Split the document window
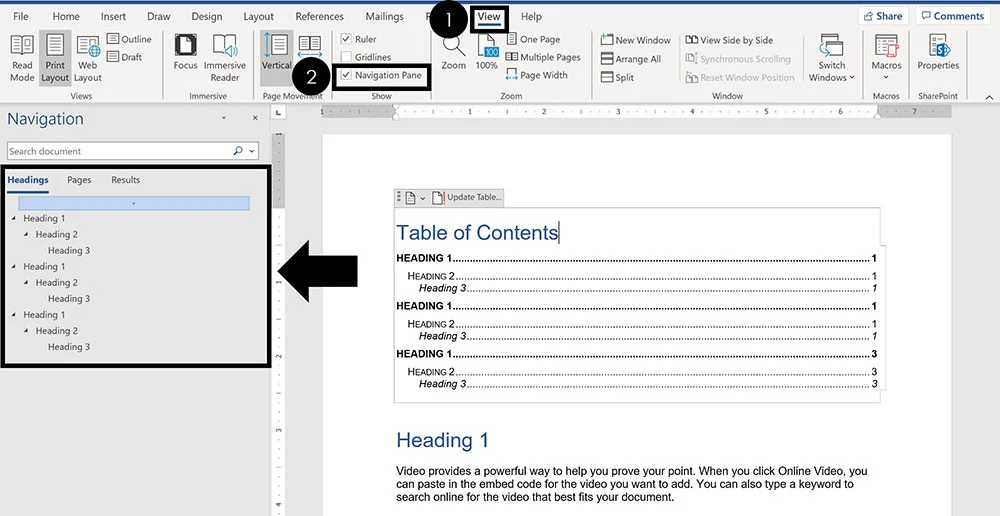Viewport: 1000px width, 516px height. click(617, 77)
